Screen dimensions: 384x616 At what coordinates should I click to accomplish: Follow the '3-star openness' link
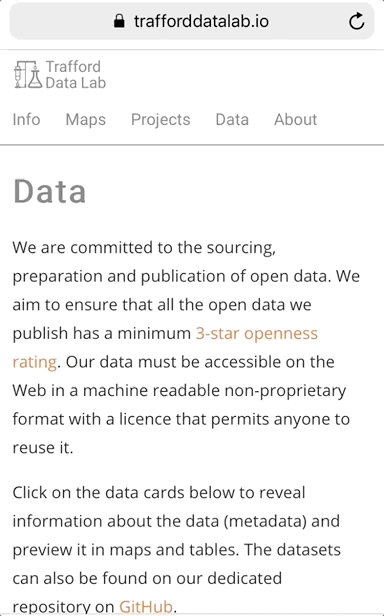pyautogui.click(x=257, y=334)
